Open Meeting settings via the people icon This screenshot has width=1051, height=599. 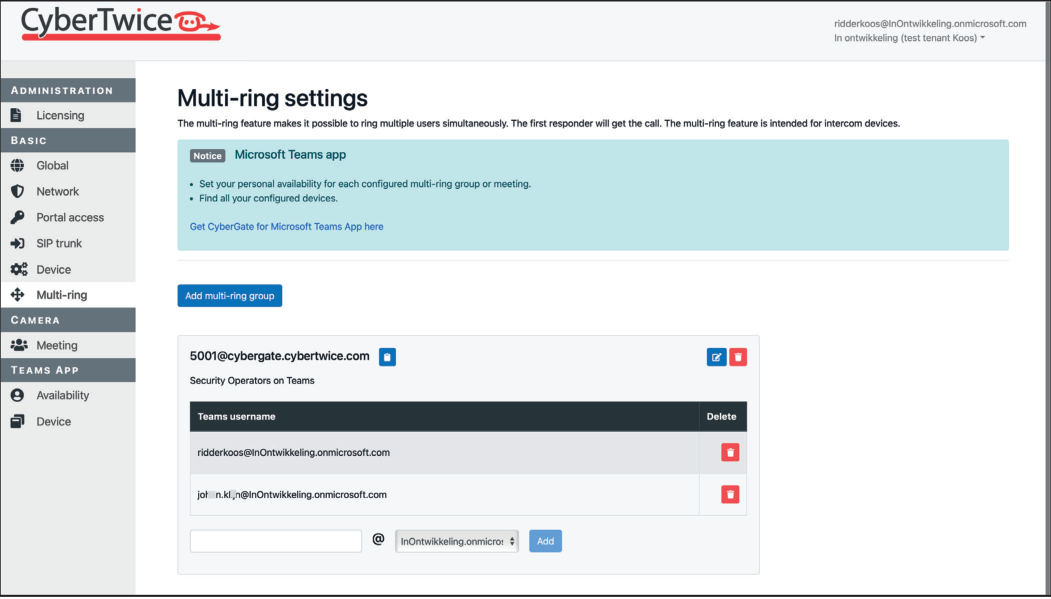17,344
